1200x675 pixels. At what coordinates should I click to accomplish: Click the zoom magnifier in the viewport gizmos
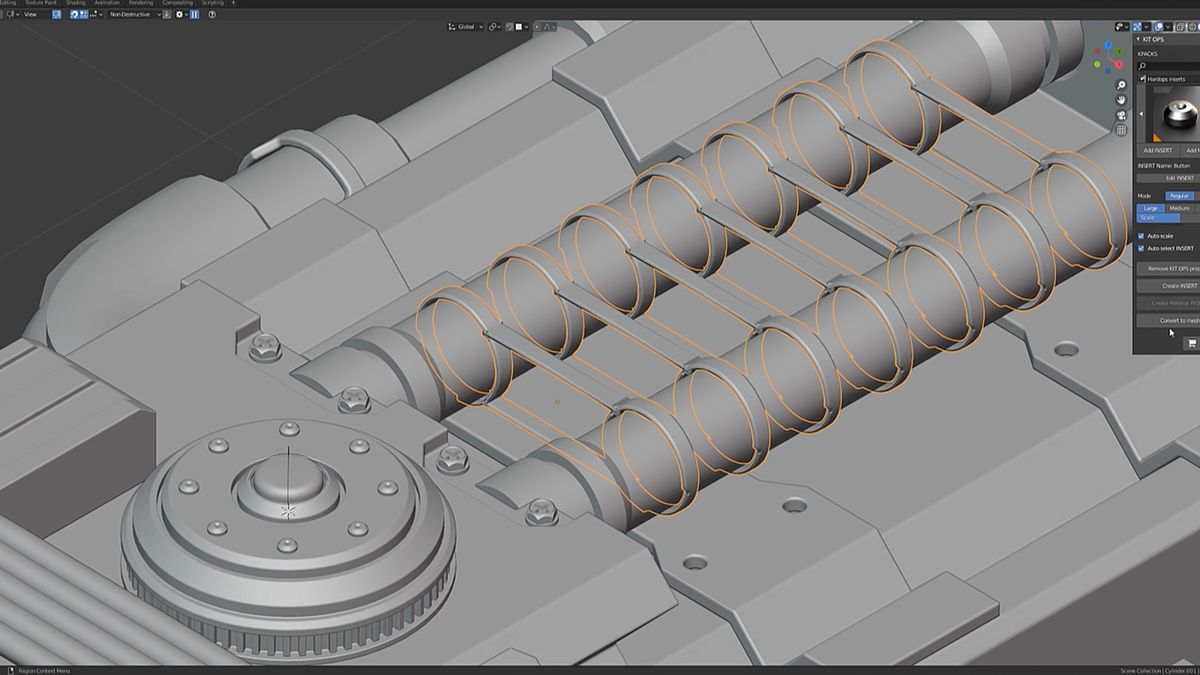point(1120,85)
